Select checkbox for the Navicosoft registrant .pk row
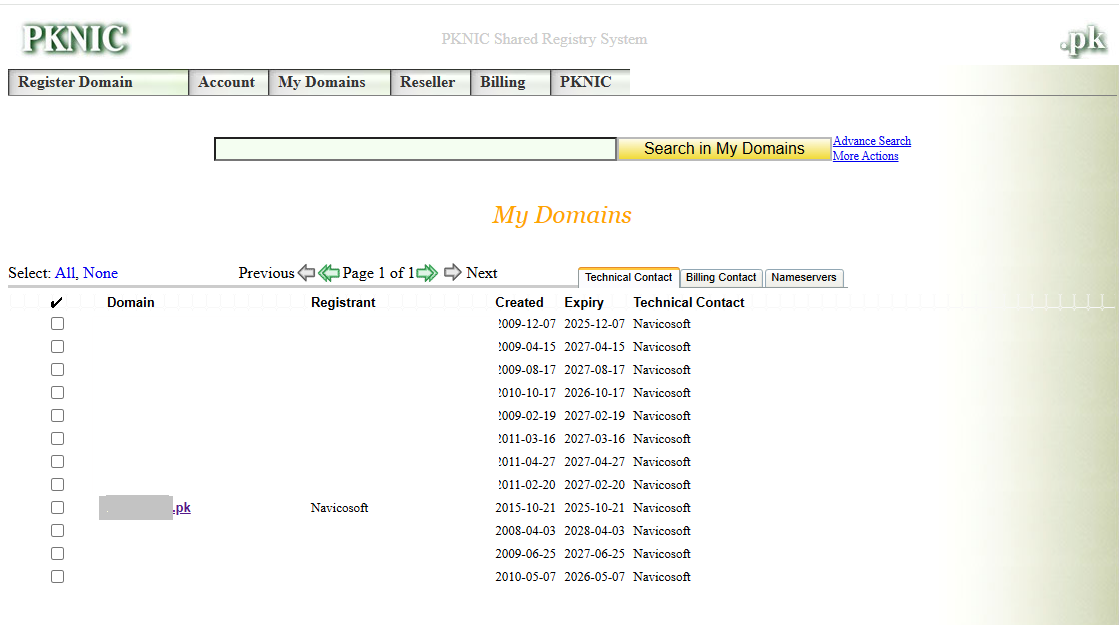Viewport: 1119px width, 625px height. click(x=57, y=508)
